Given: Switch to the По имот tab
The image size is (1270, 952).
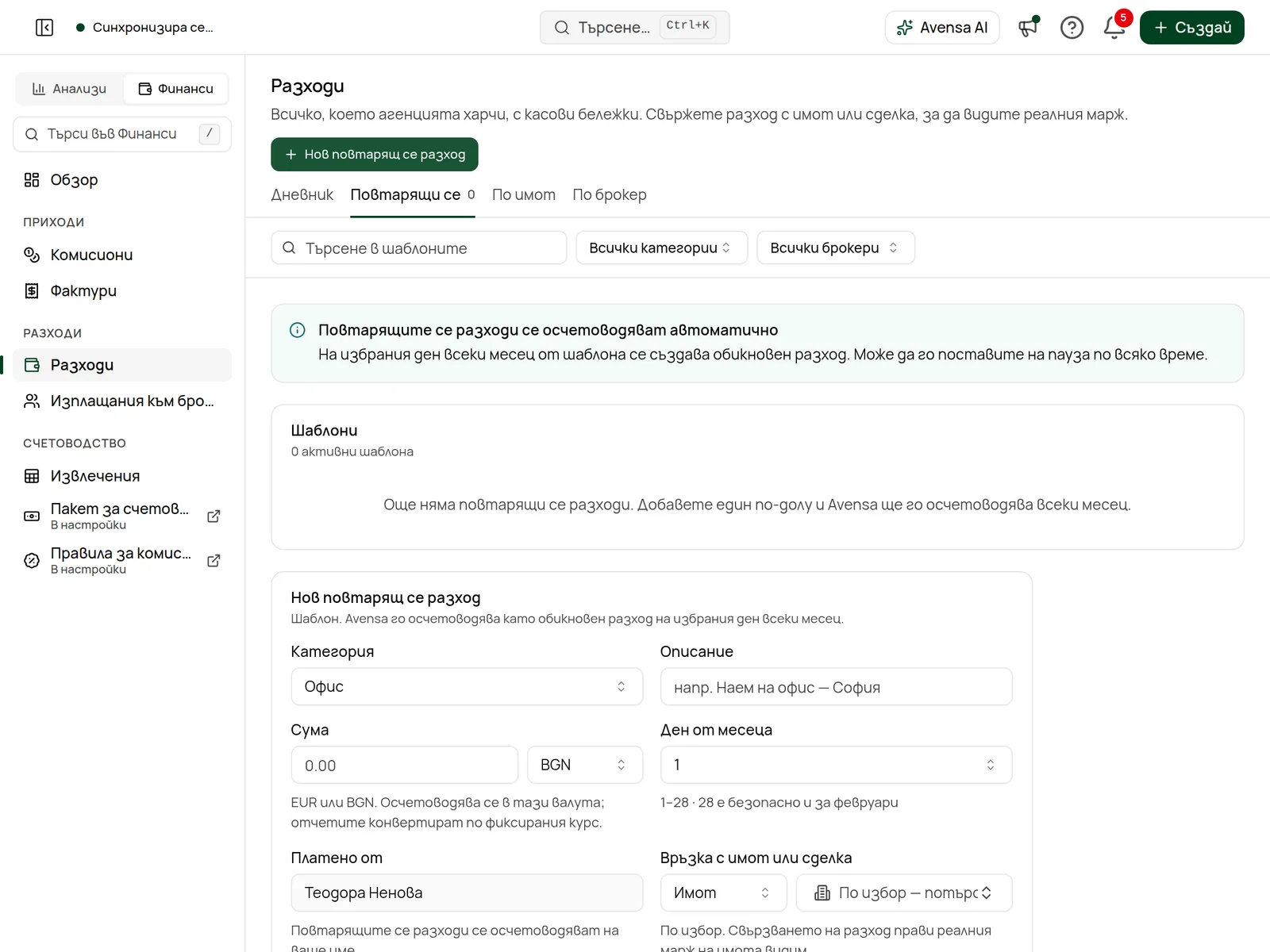Looking at the screenshot, I should [x=524, y=195].
